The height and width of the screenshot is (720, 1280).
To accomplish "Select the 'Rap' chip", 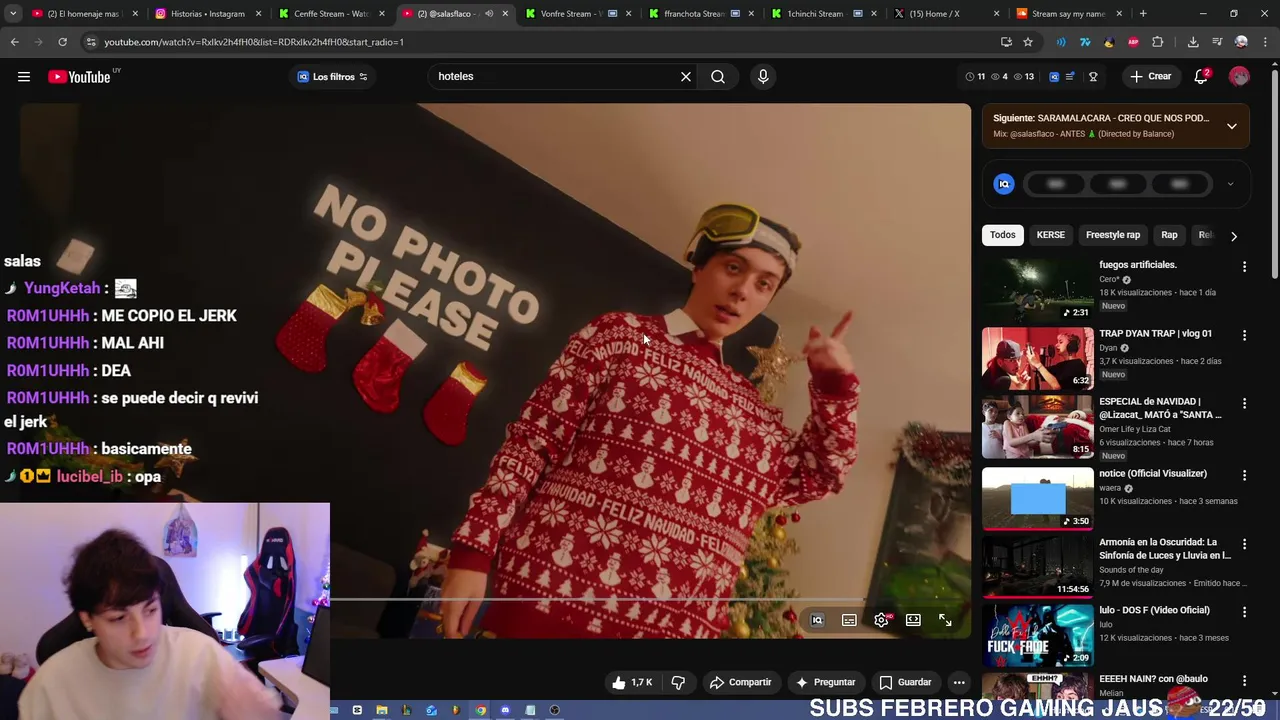I will [1169, 235].
